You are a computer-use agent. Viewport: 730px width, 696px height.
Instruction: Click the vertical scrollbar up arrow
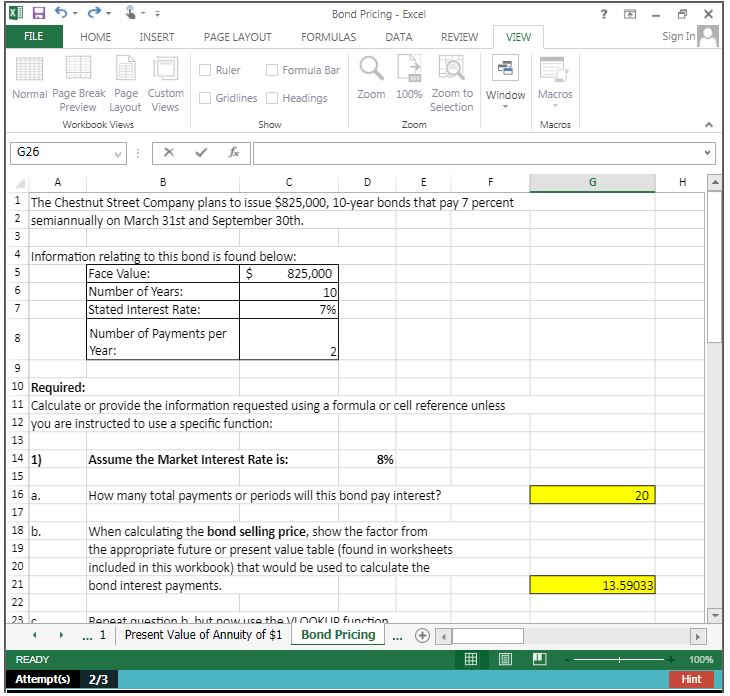click(715, 182)
